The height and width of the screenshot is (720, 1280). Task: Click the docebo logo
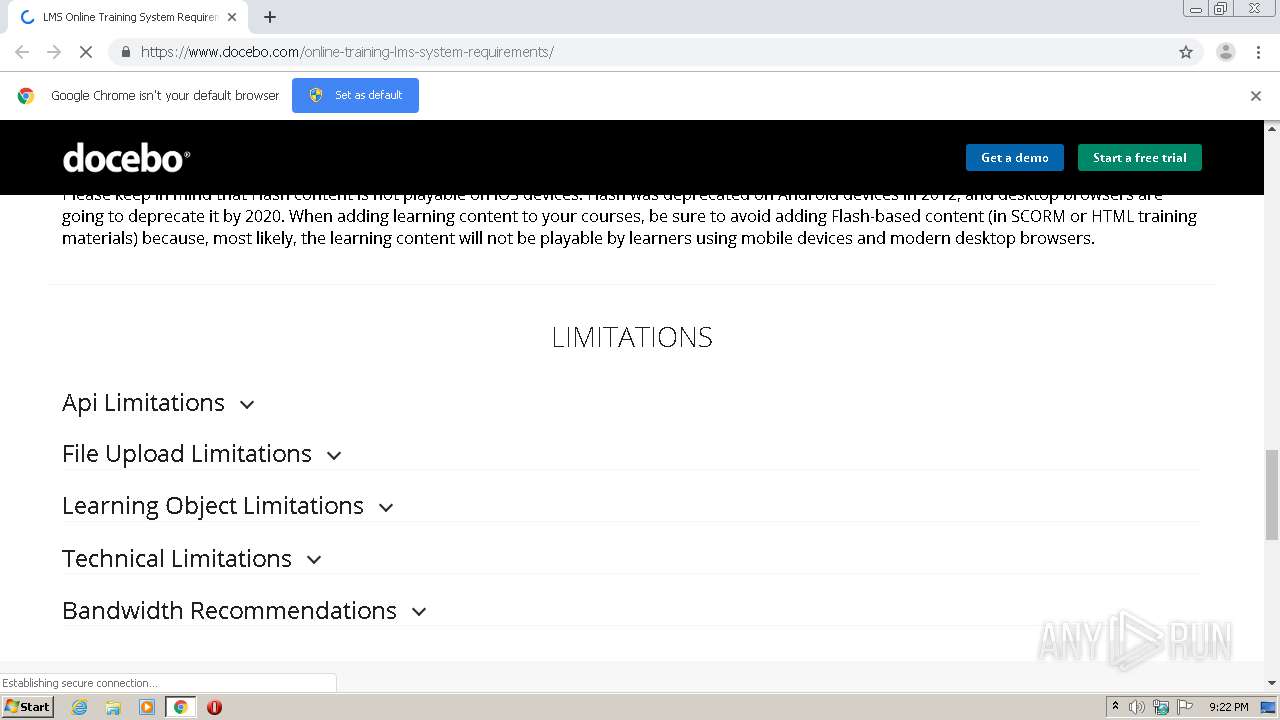126,158
